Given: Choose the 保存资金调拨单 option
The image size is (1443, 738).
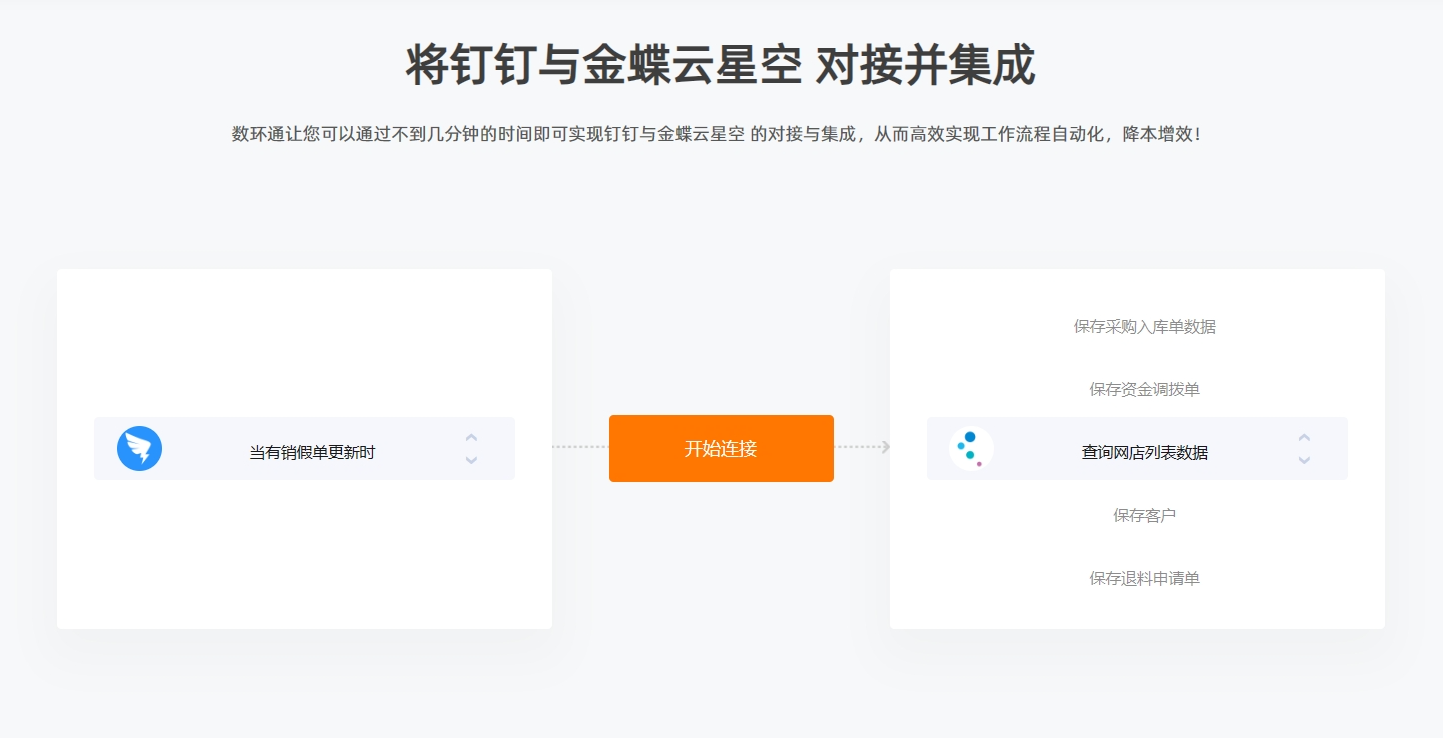Looking at the screenshot, I should (x=1145, y=389).
